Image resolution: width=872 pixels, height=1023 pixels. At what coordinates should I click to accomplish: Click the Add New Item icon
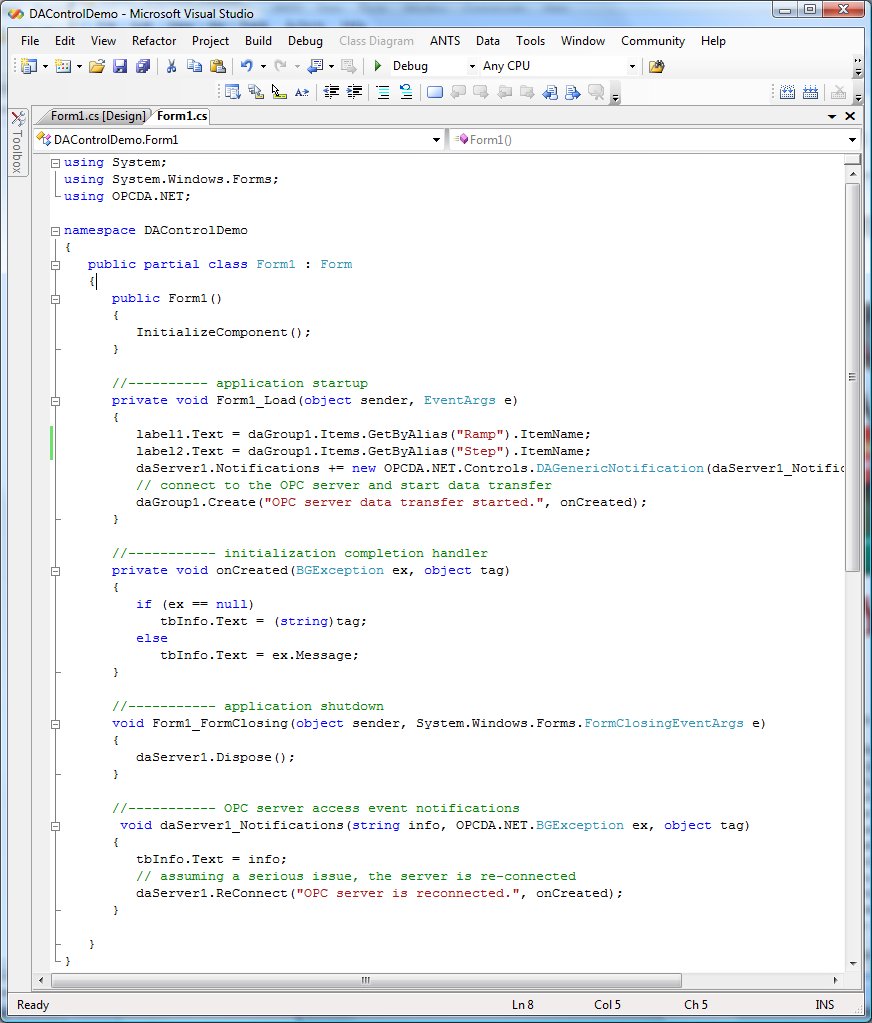click(63, 66)
